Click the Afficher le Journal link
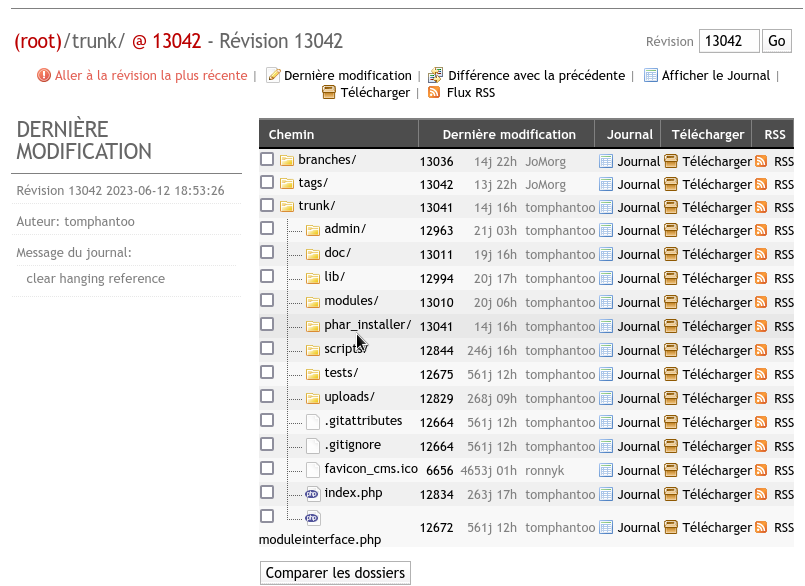This screenshot has height=586, width=805. click(x=716, y=75)
